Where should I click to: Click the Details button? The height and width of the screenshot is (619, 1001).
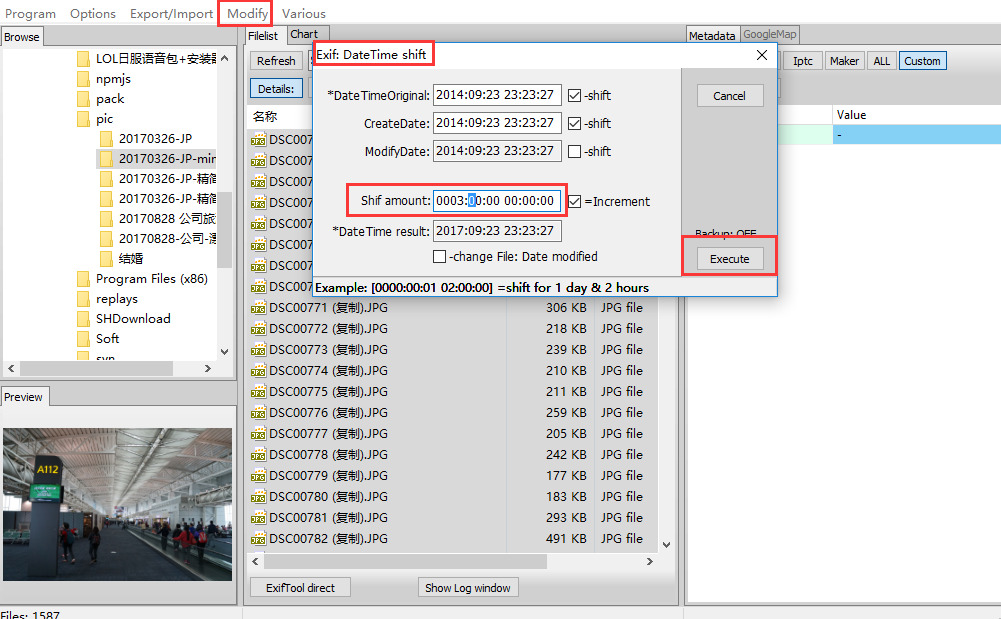[x=276, y=89]
